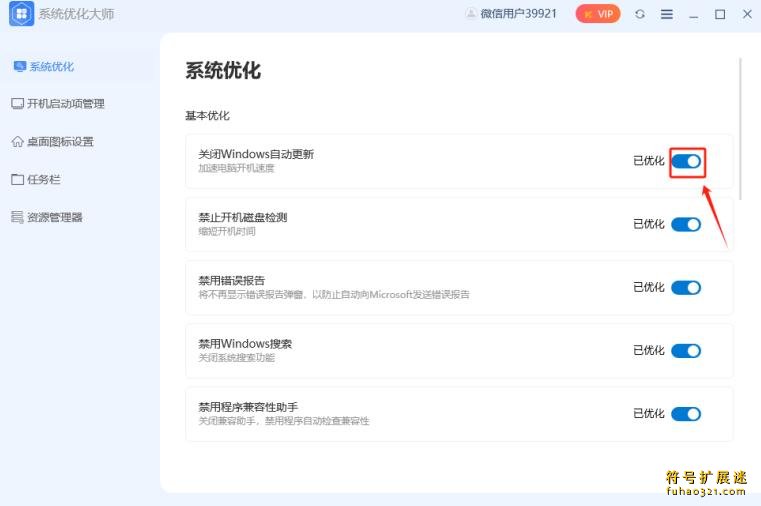The image size is (761, 506).
Task: Click the monitor icon beside 系统优化
Action: pos(20,66)
